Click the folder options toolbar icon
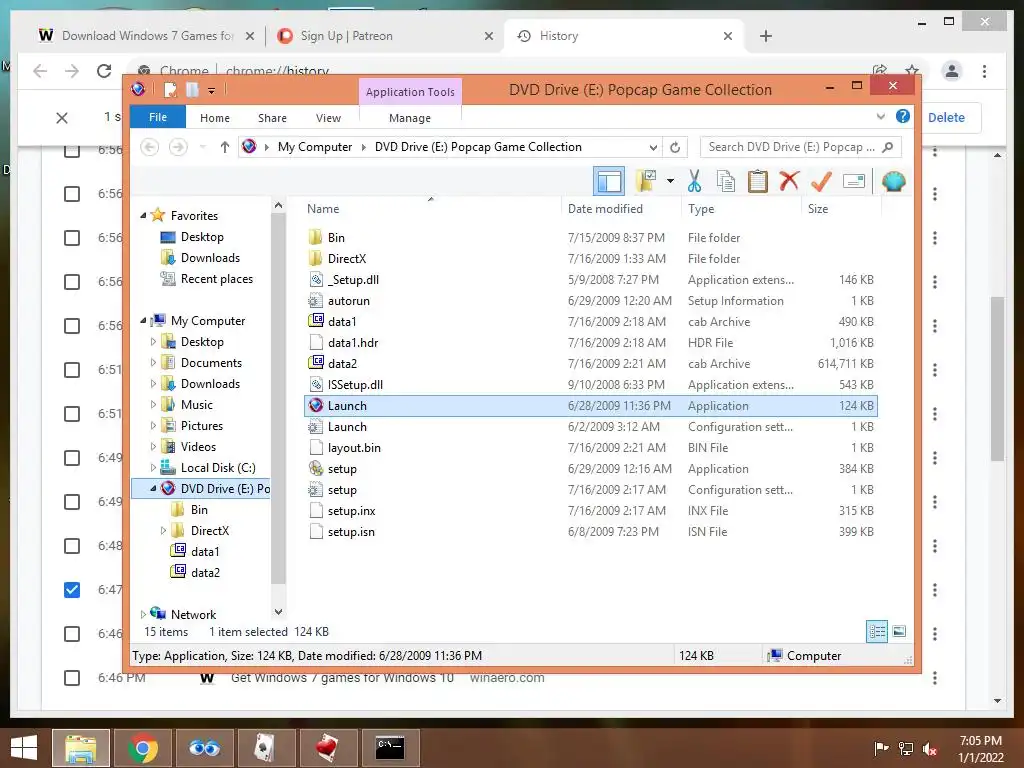Screen dimensions: 1024x768 coord(646,181)
